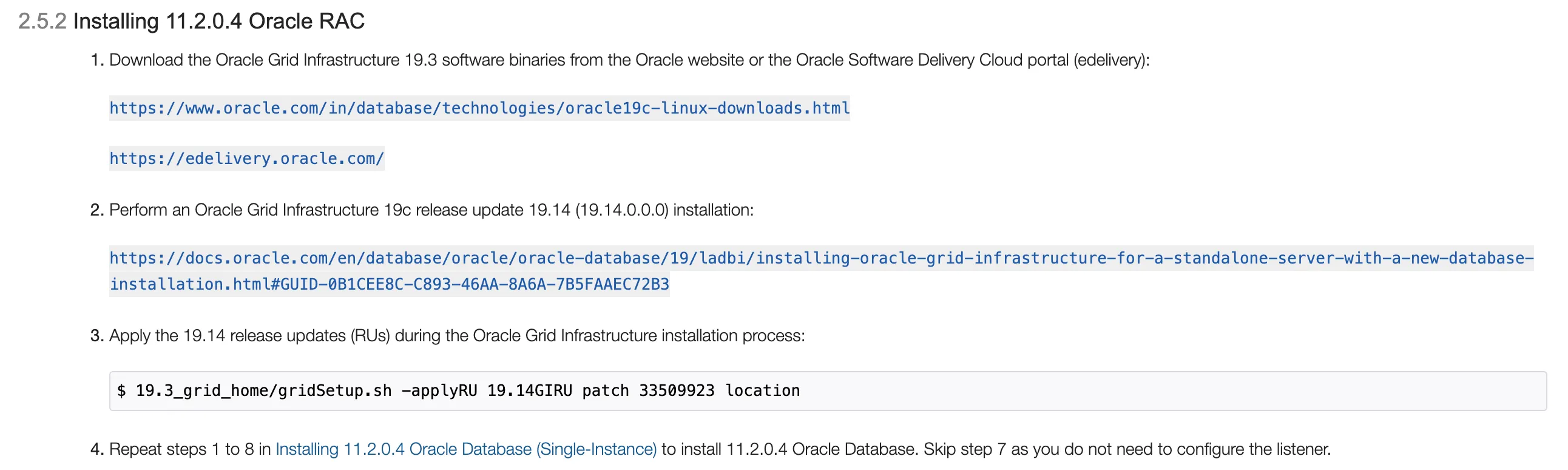Click the list number "4." marker
1568x470 pixels.
click(96, 449)
